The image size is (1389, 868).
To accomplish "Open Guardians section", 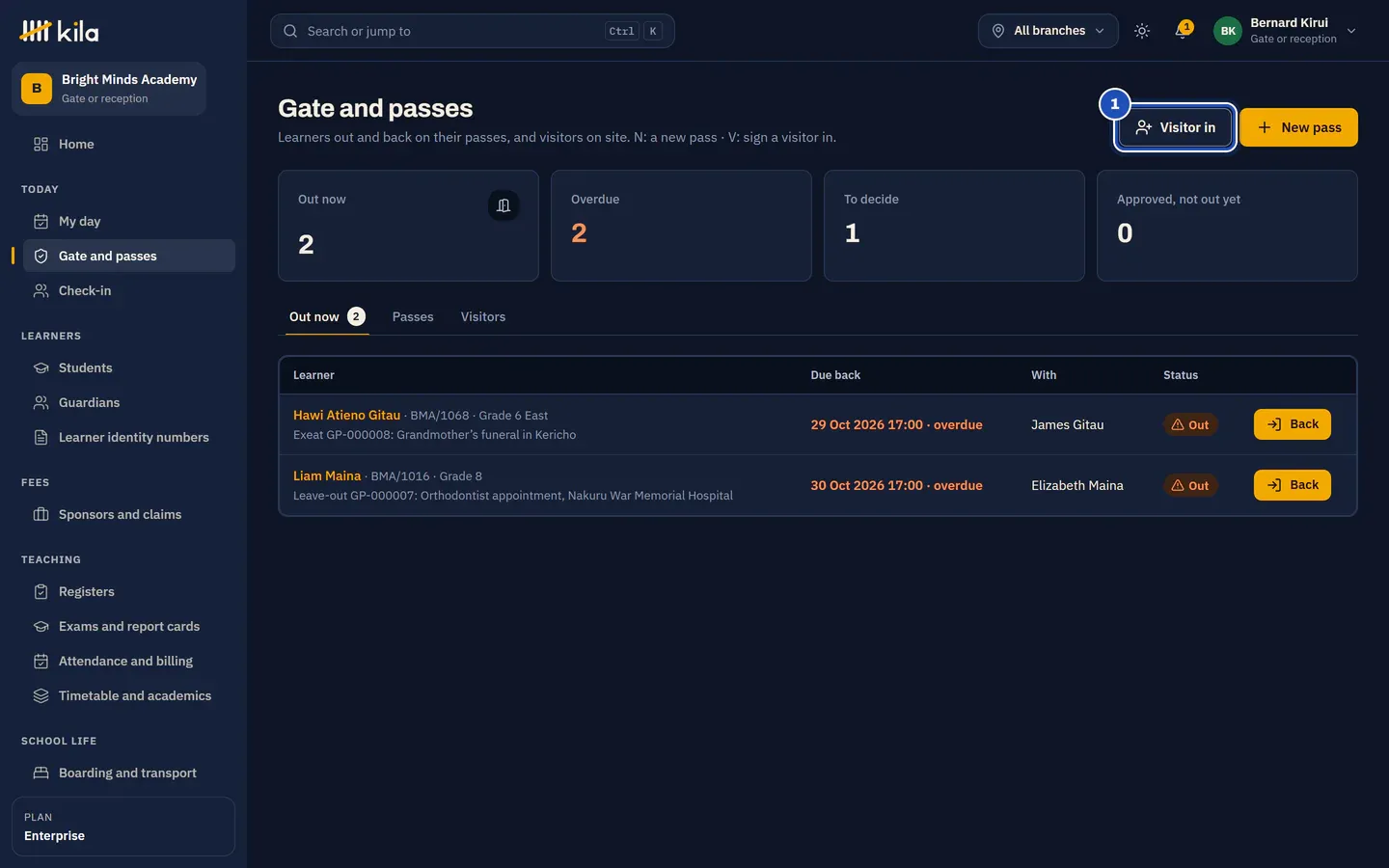I will click(129, 402).
